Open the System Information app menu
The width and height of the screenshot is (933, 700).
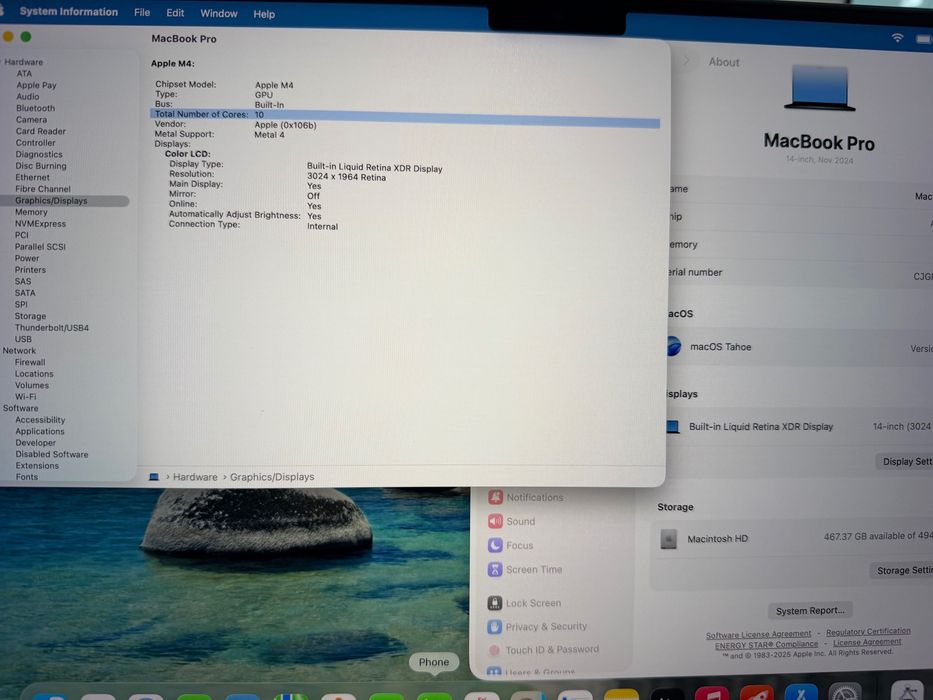[x=68, y=12]
